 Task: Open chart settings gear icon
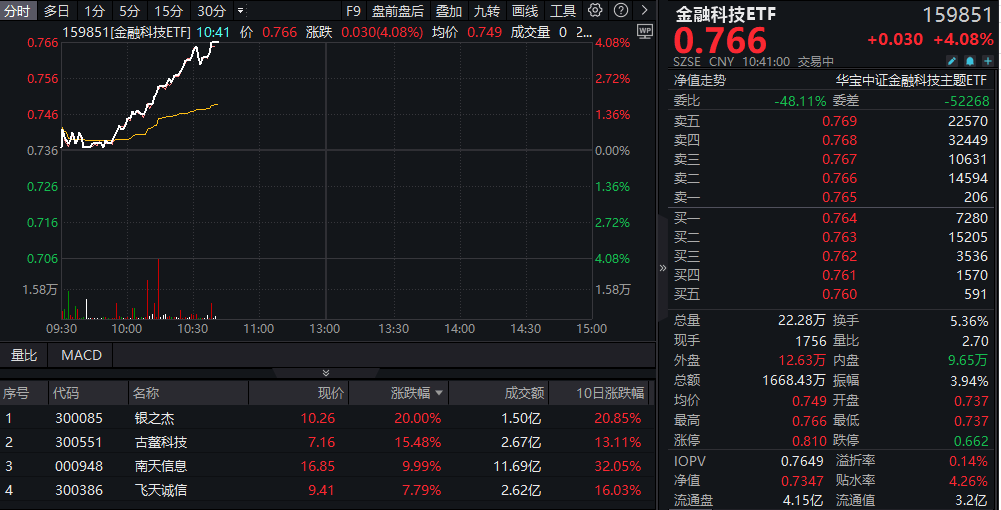tap(595, 11)
